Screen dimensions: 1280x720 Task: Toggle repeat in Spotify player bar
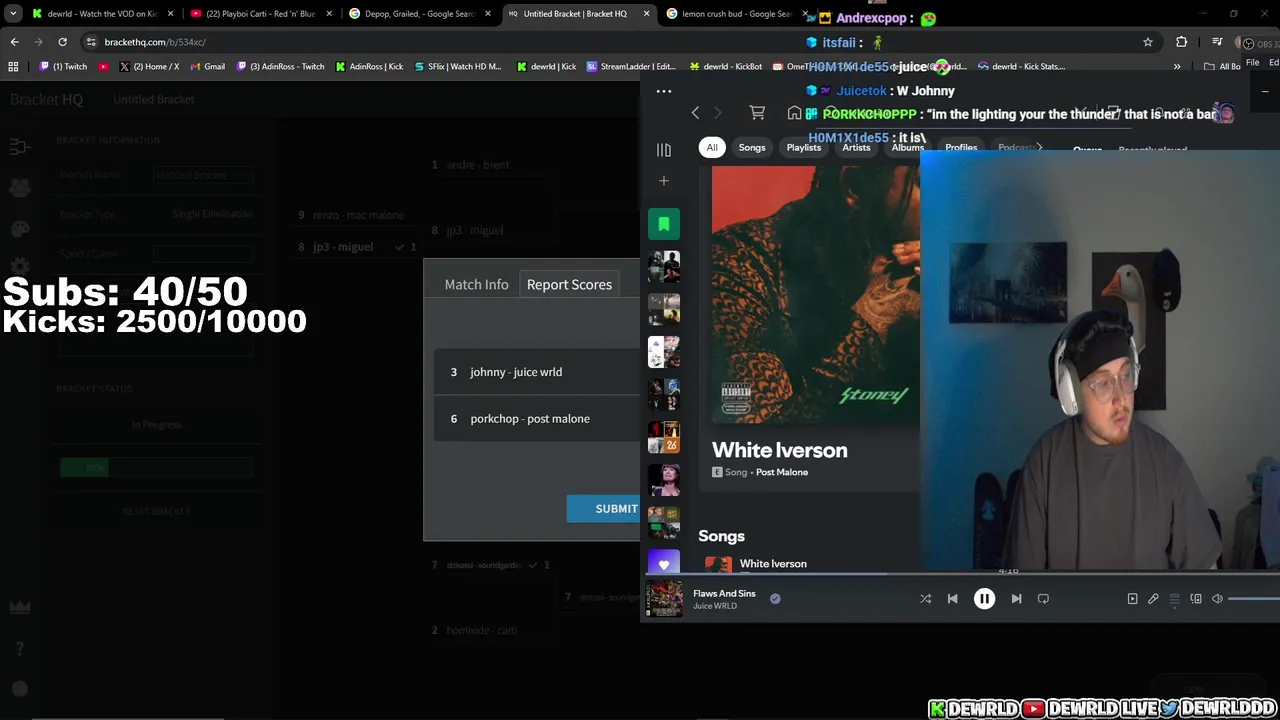1043,598
